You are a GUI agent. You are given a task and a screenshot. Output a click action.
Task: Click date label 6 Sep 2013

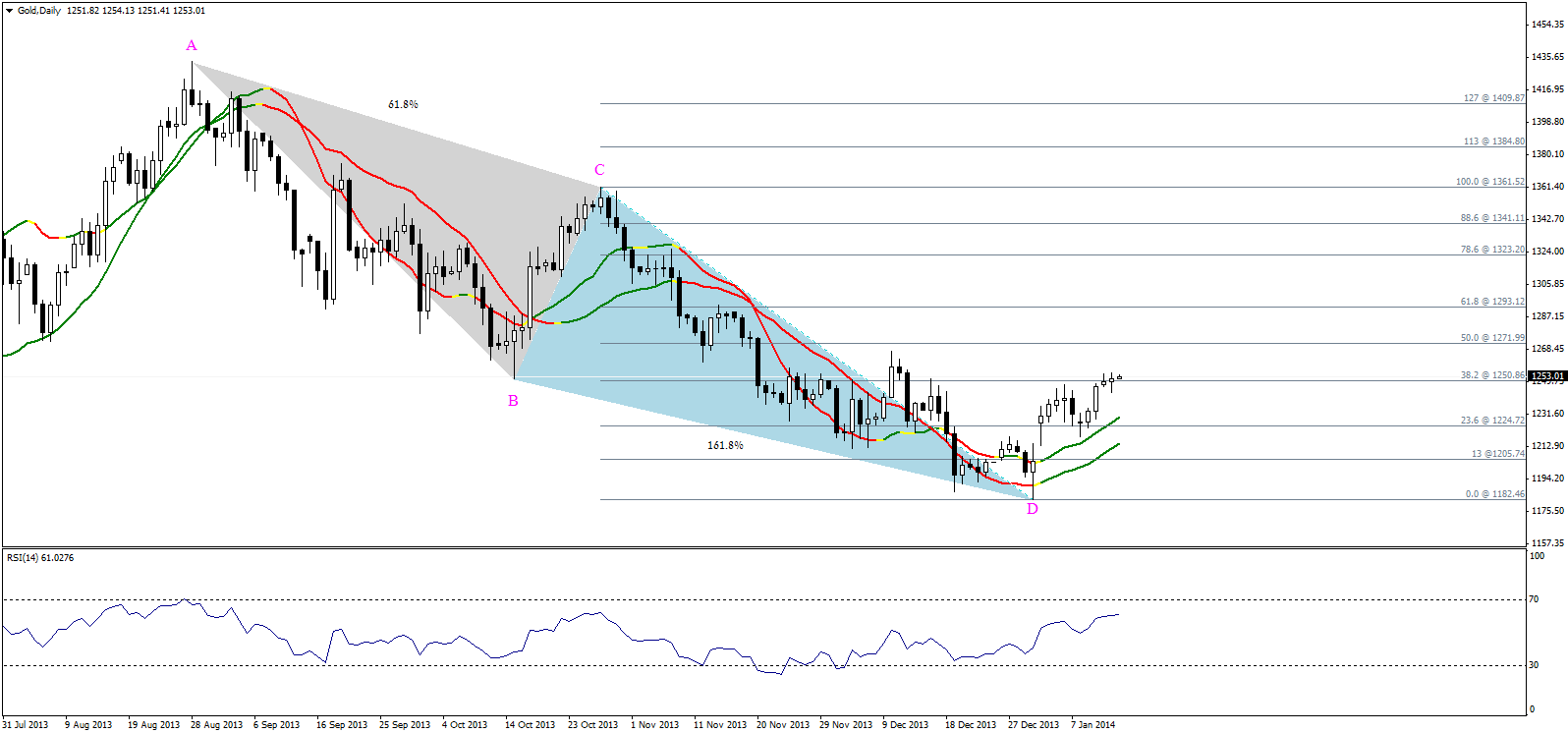[277, 725]
